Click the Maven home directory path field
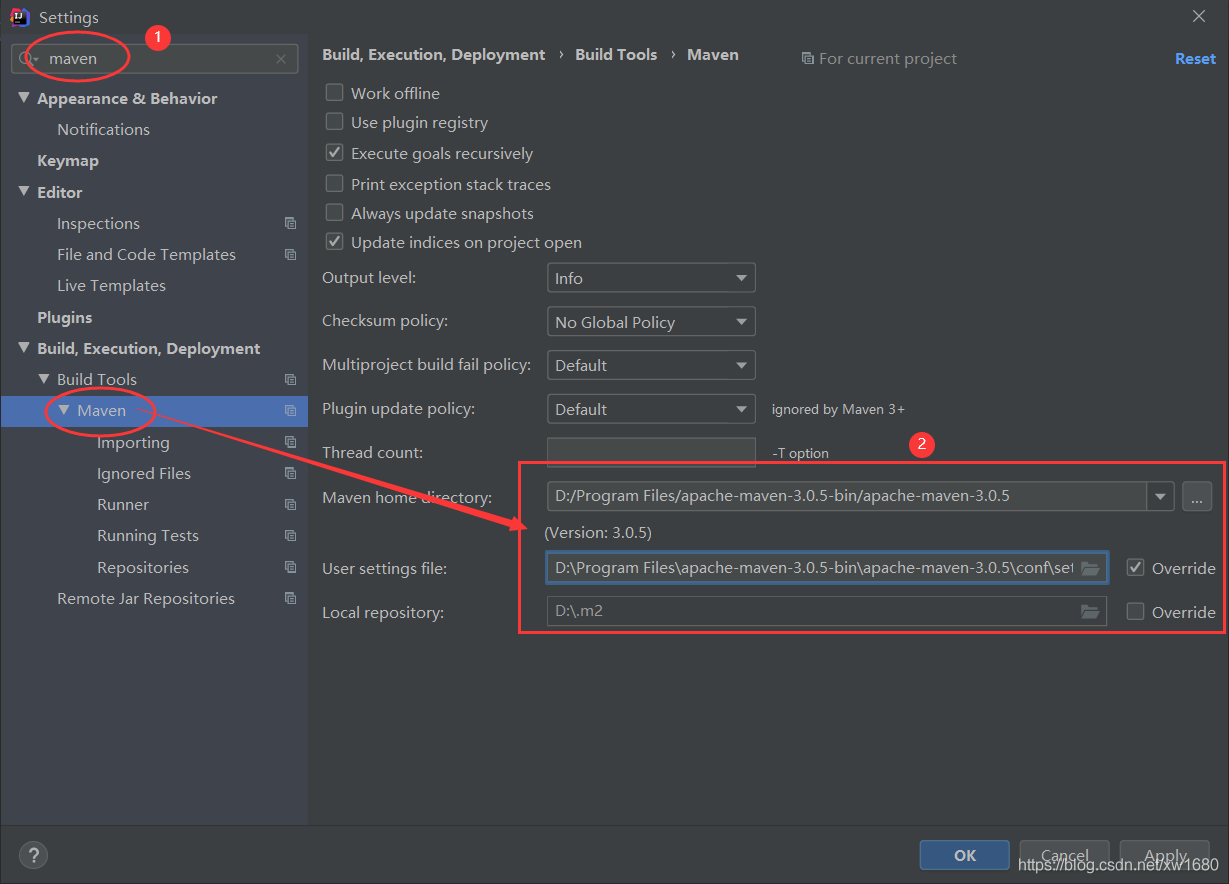 click(x=847, y=496)
